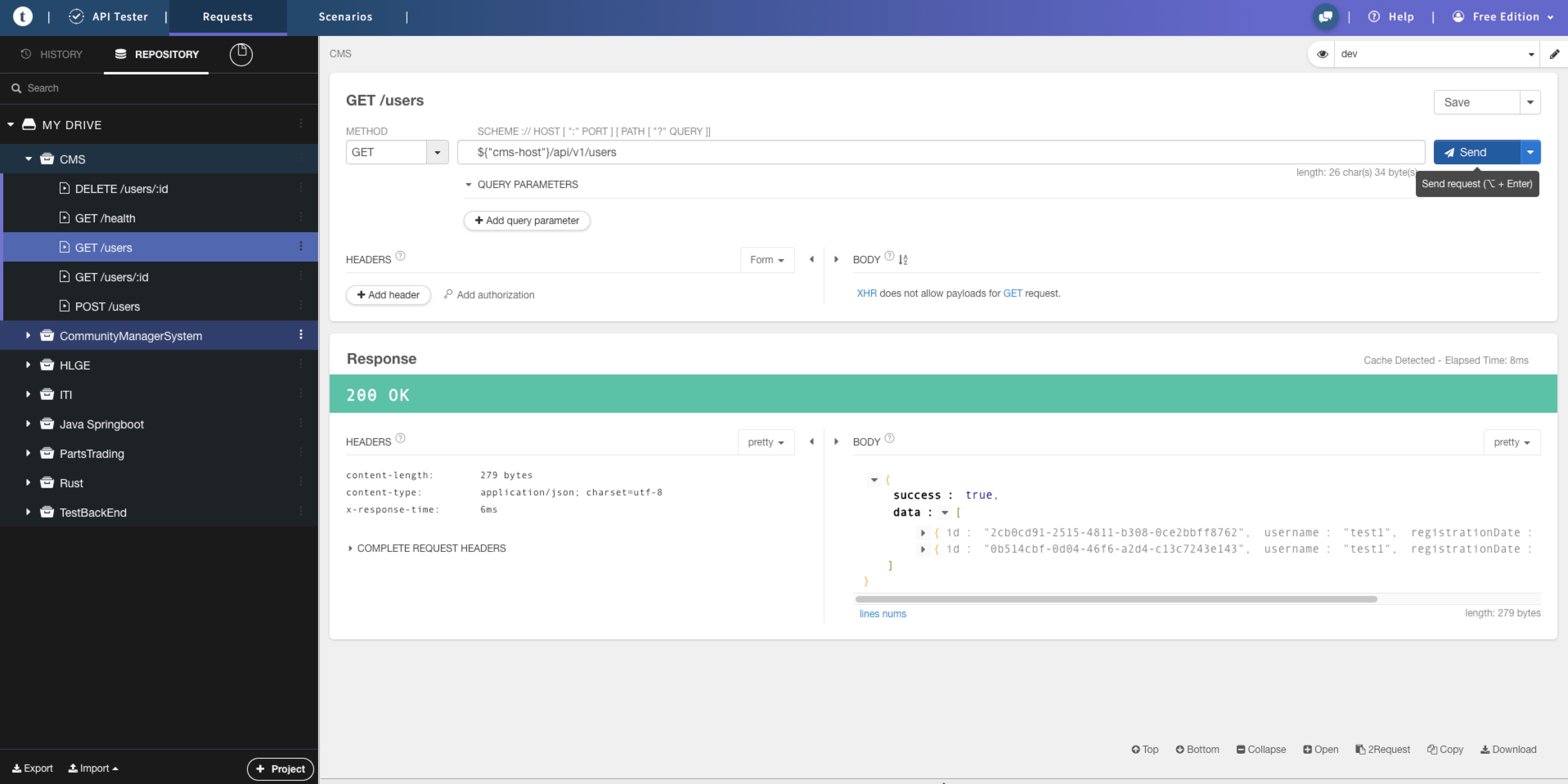
Task: Open Send button dropdown arrow
Action: [1530, 152]
